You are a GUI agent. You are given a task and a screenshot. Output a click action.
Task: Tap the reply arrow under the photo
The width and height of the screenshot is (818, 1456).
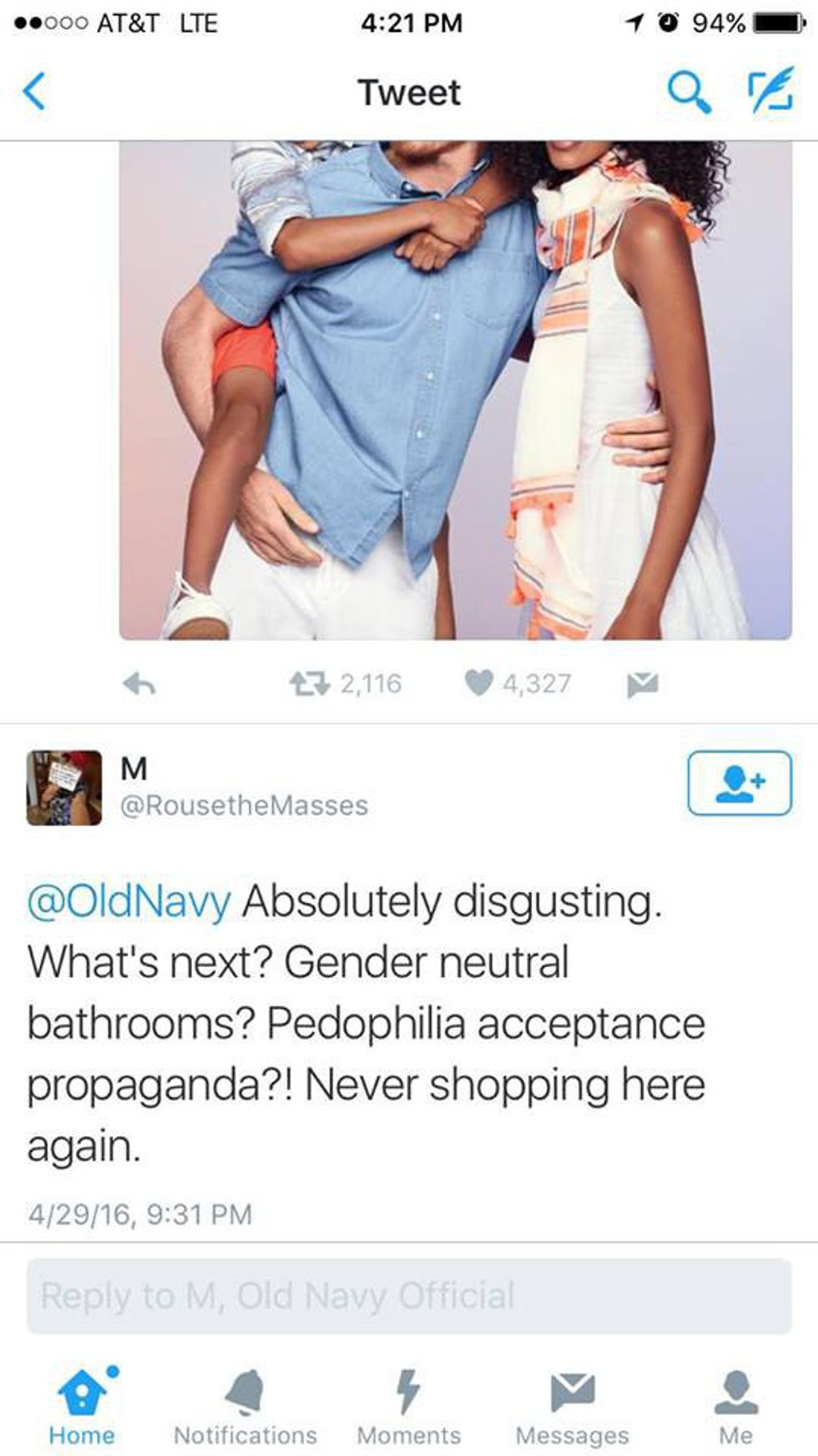click(139, 684)
